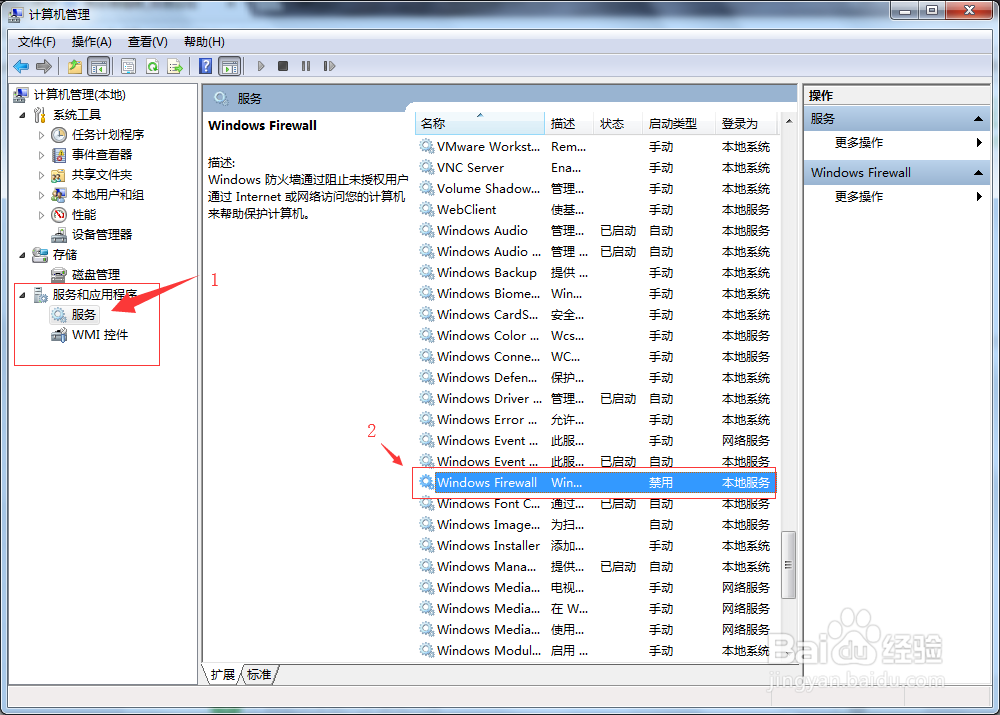Image resolution: width=1000 pixels, height=715 pixels.
Task: Collapse the 存储 tree node
Action: coord(22,255)
